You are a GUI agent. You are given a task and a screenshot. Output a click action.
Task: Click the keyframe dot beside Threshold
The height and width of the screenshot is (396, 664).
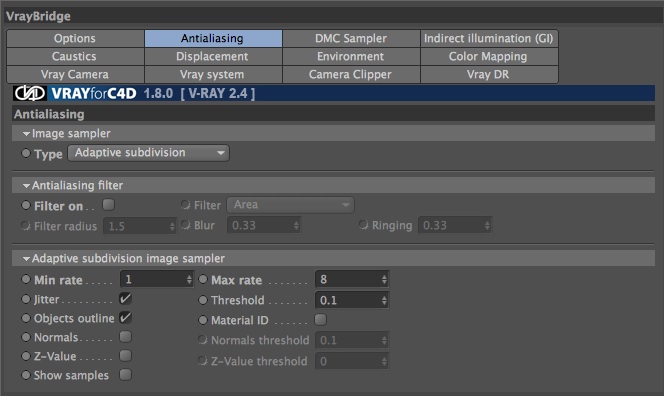203,300
